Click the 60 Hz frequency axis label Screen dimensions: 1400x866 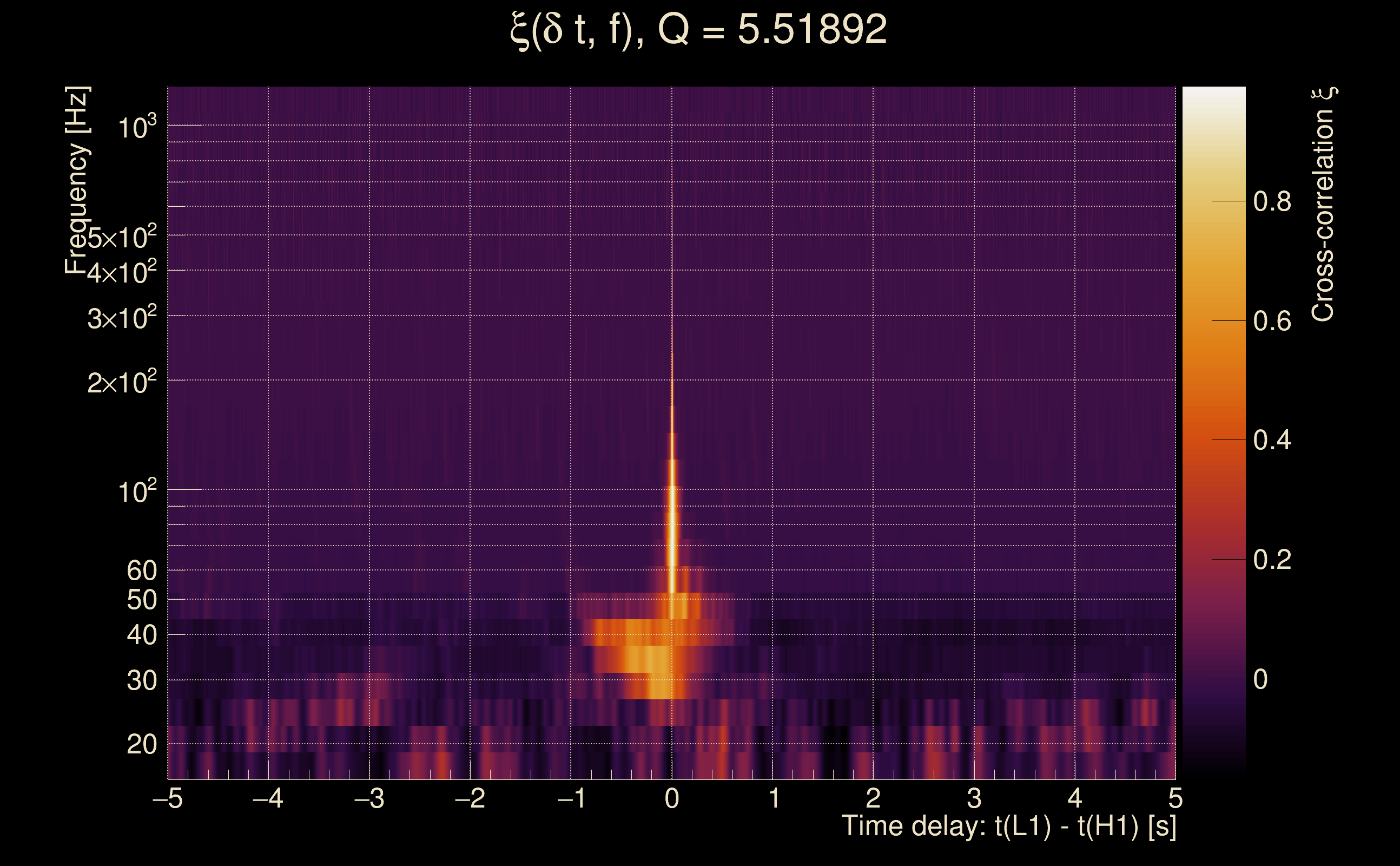[x=141, y=570]
